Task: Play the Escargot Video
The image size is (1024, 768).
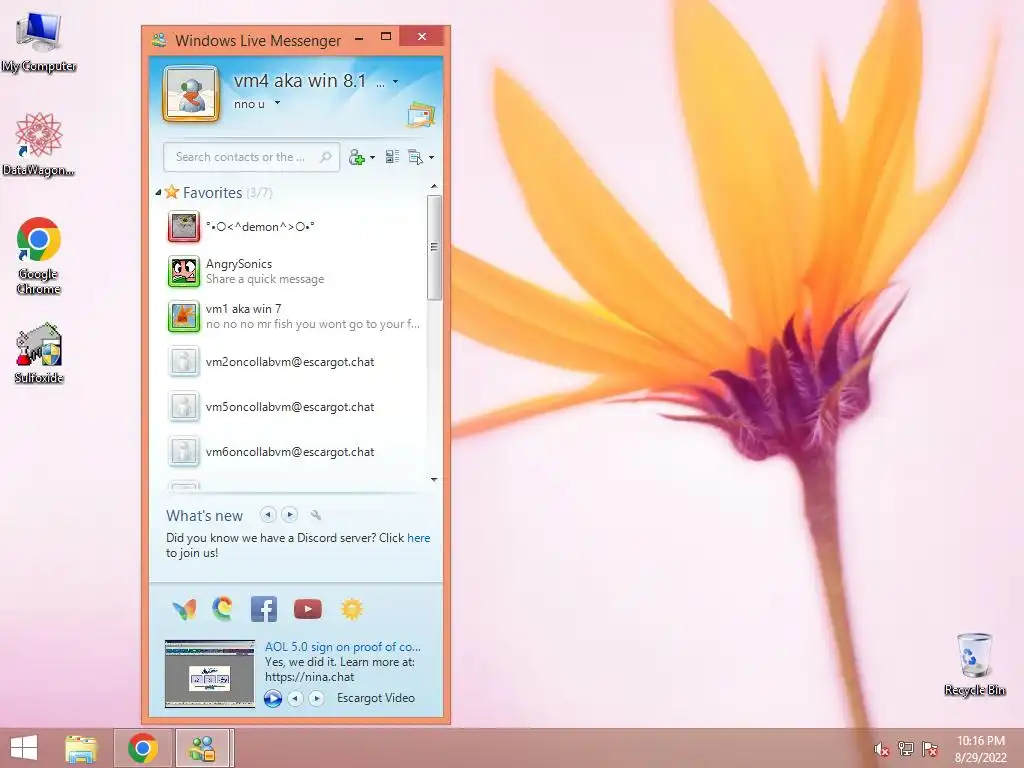Action: click(273, 698)
